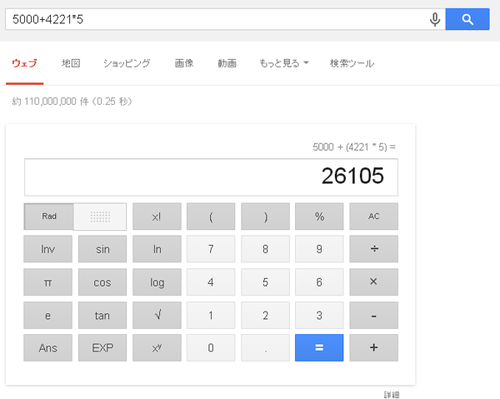The image size is (500, 399).
Task: Click the multiplication × key
Action: click(374, 282)
